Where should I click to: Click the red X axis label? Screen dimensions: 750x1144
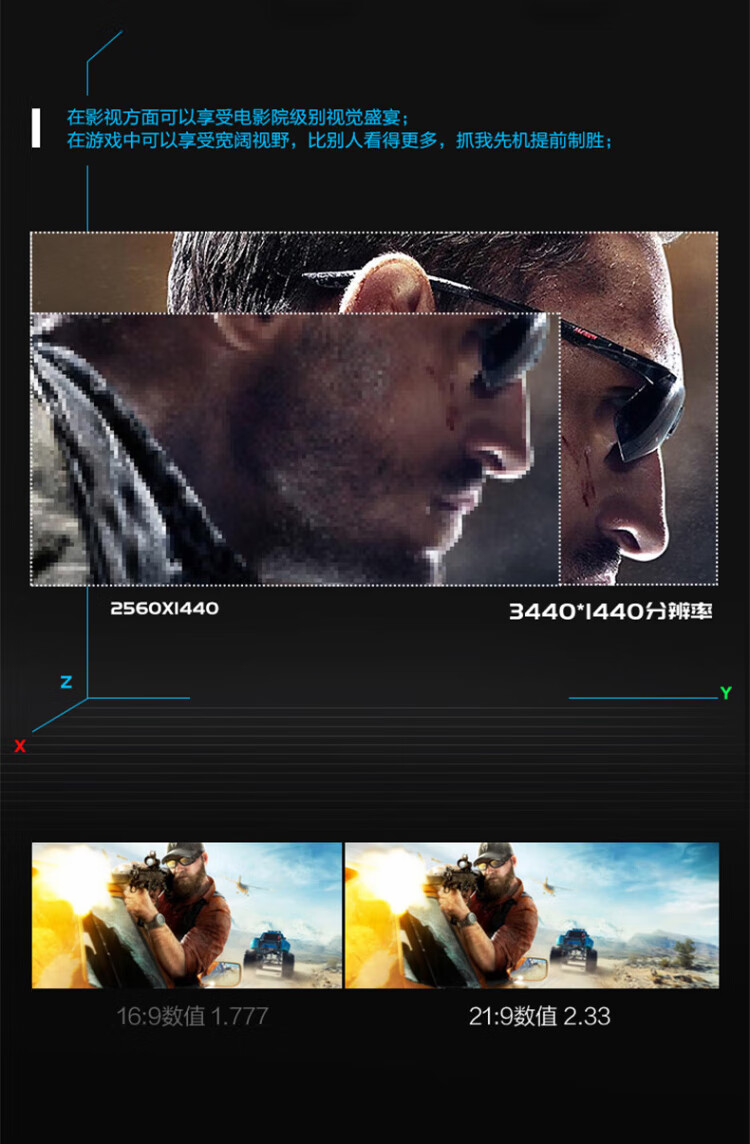point(20,746)
